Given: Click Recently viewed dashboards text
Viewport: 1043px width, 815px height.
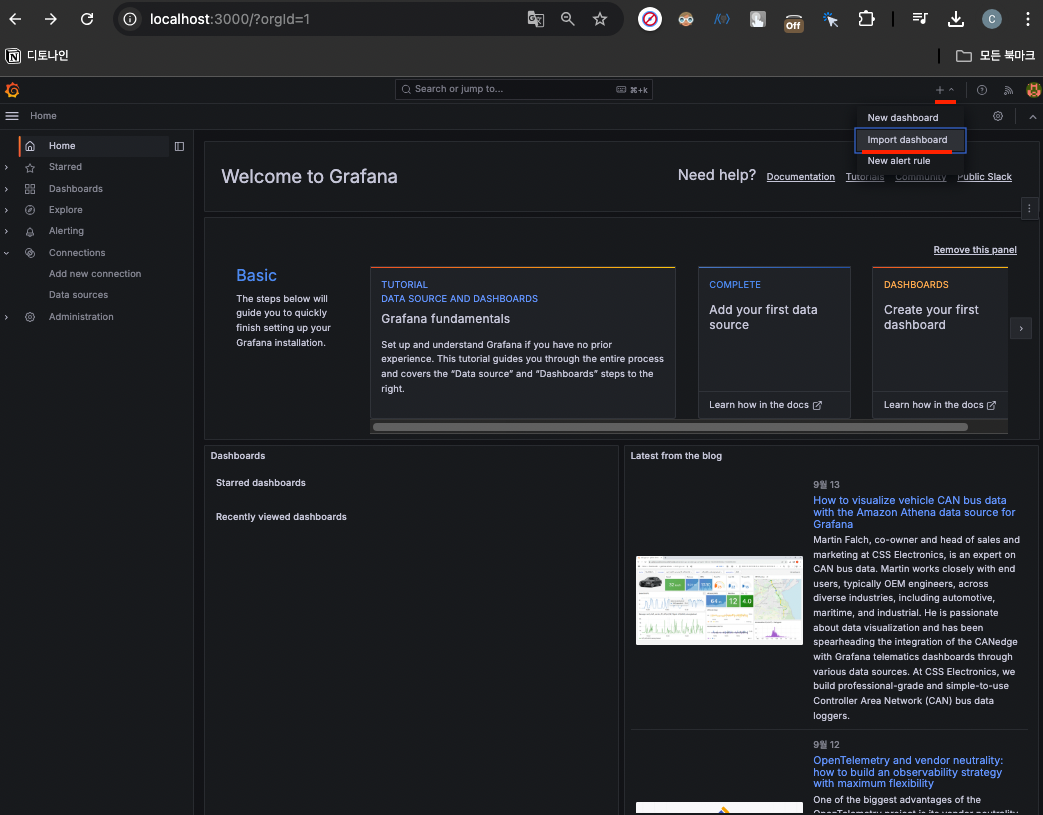Looking at the screenshot, I should click(x=281, y=517).
